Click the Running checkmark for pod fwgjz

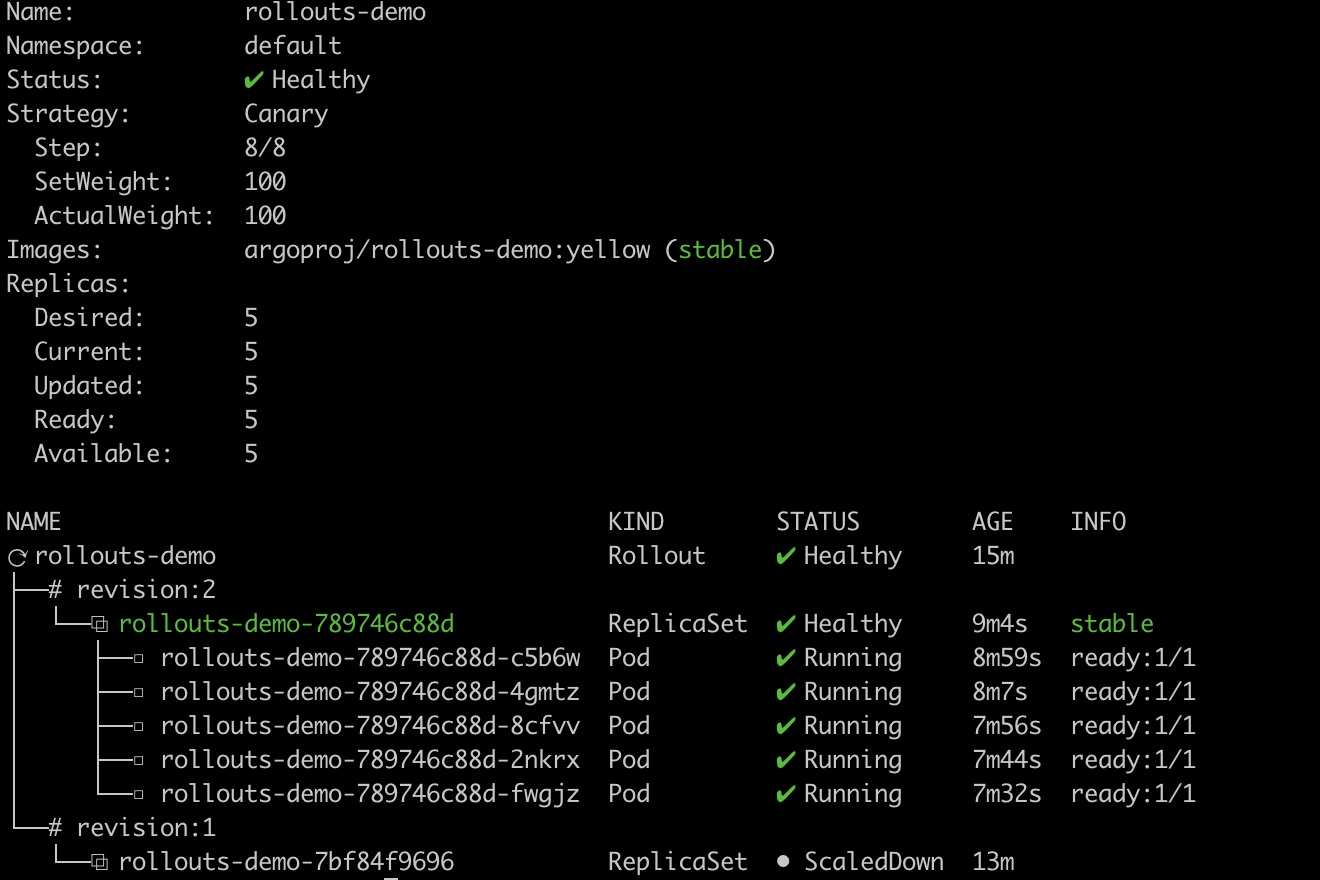point(786,794)
